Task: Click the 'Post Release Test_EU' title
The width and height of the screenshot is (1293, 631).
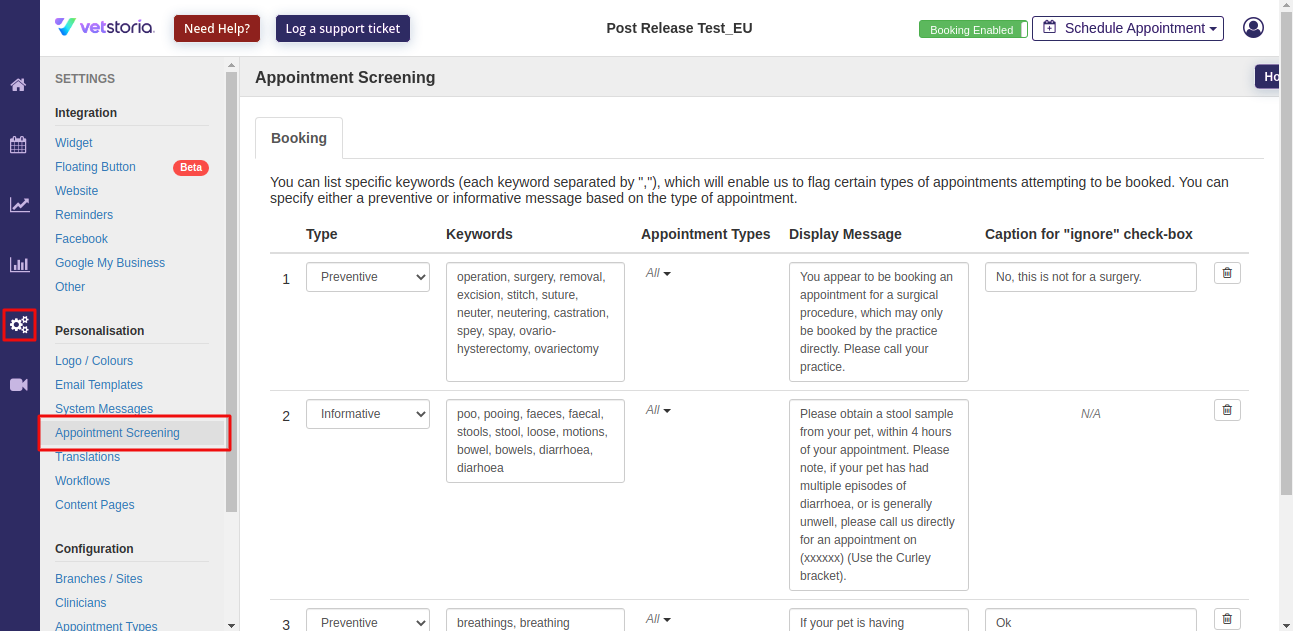Action: 679,28
